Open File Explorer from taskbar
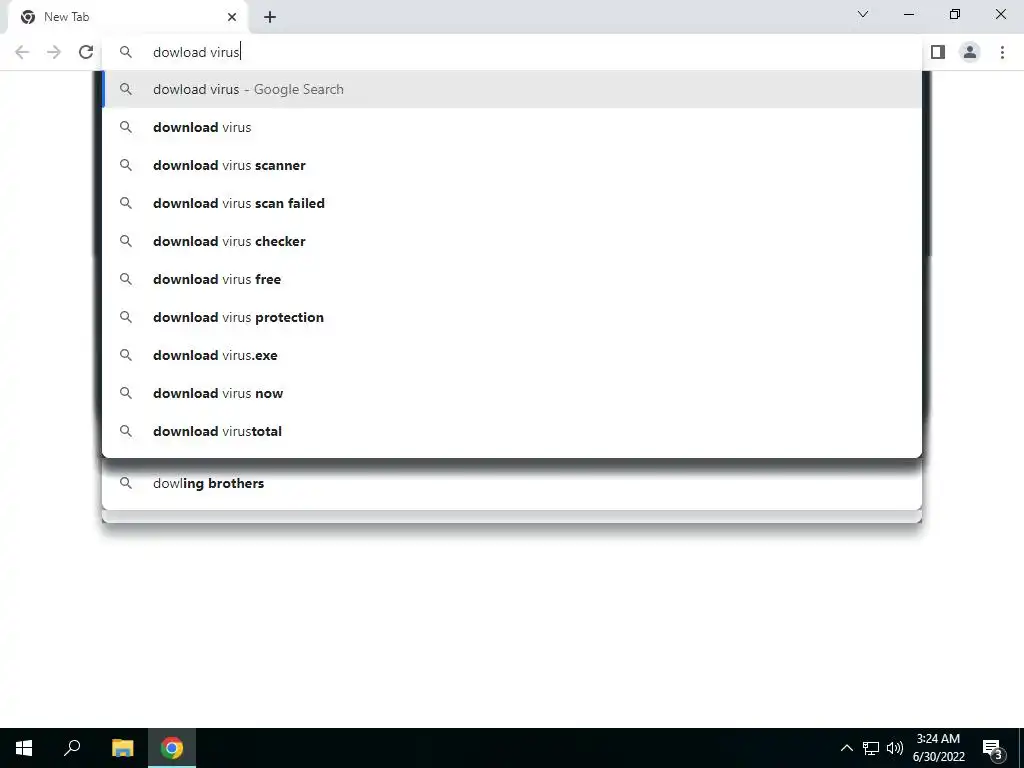Viewport: 1024px width, 768px height. [x=123, y=748]
